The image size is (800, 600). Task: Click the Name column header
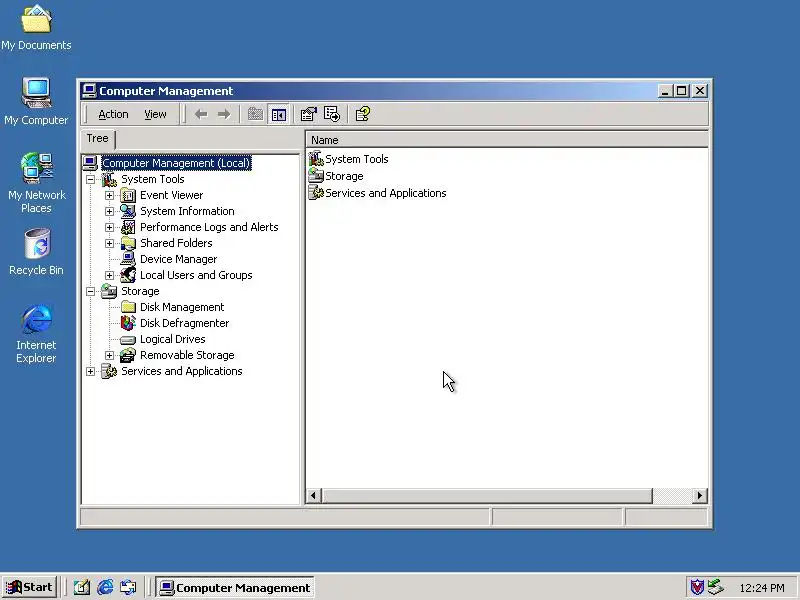(507, 140)
